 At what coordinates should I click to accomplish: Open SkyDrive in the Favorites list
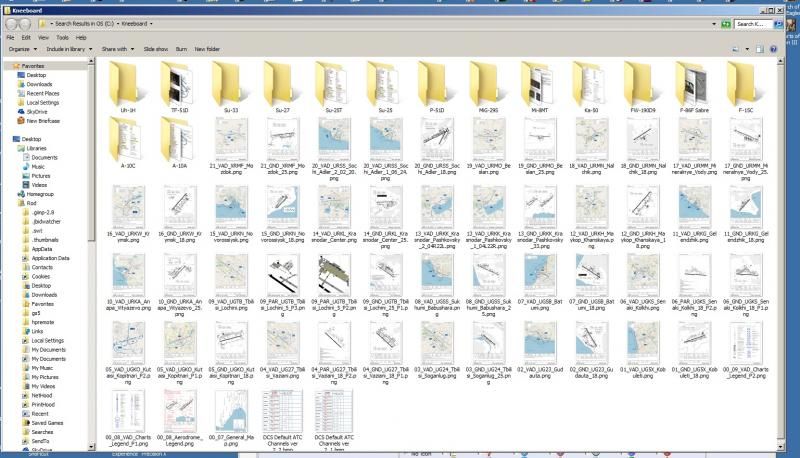pos(32,112)
